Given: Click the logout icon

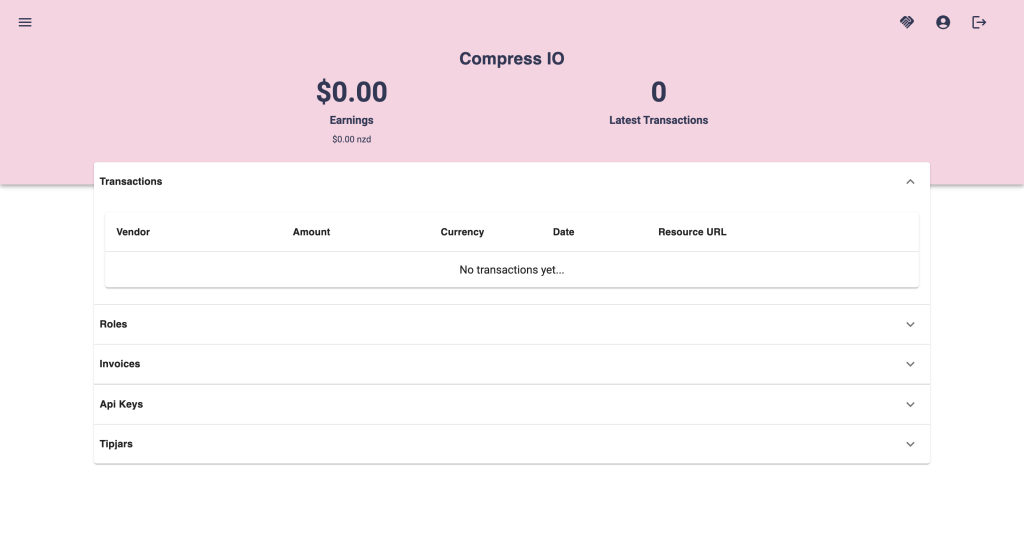Looking at the screenshot, I should [979, 22].
